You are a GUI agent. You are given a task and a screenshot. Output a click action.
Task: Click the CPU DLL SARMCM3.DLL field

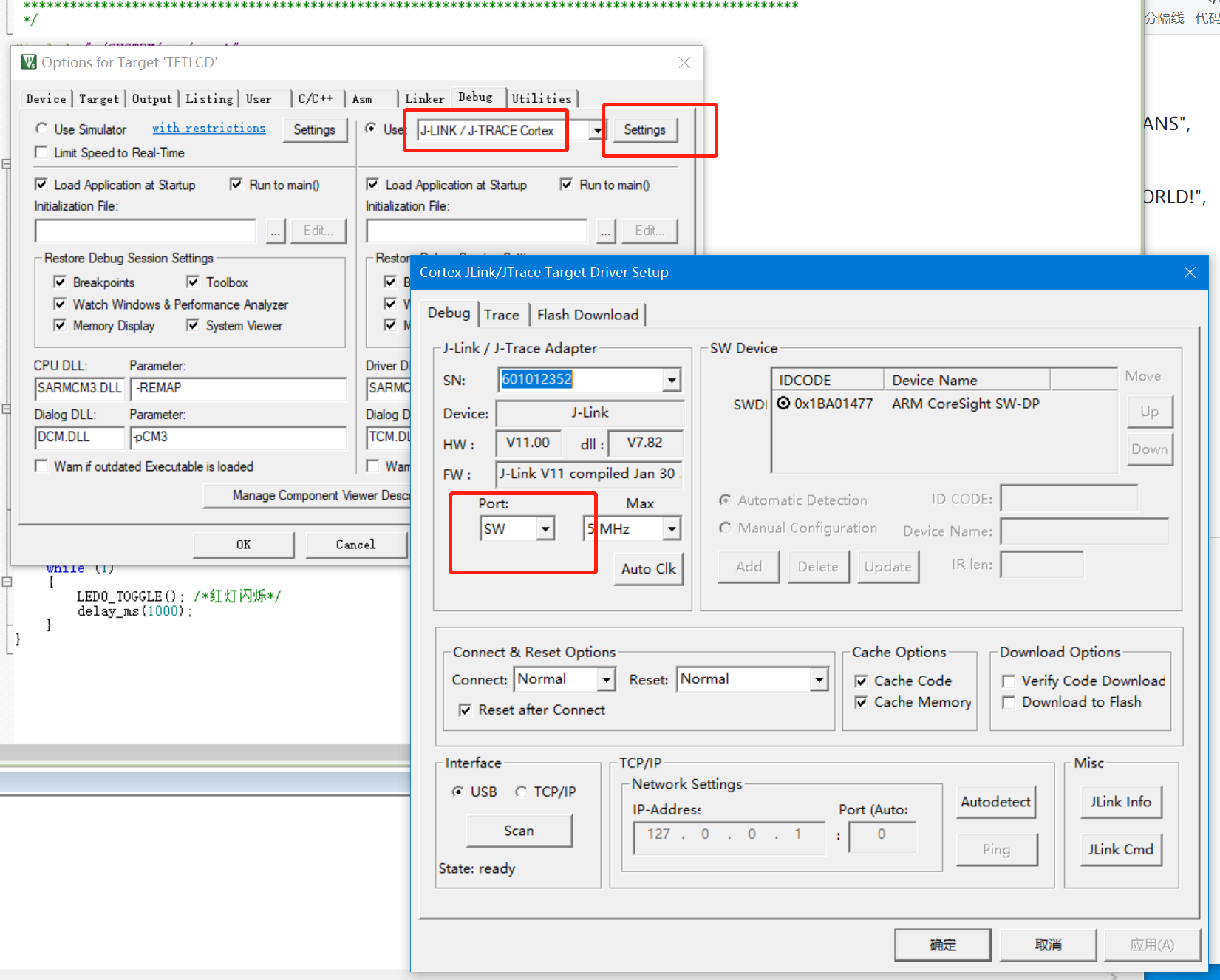coord(79,388)
